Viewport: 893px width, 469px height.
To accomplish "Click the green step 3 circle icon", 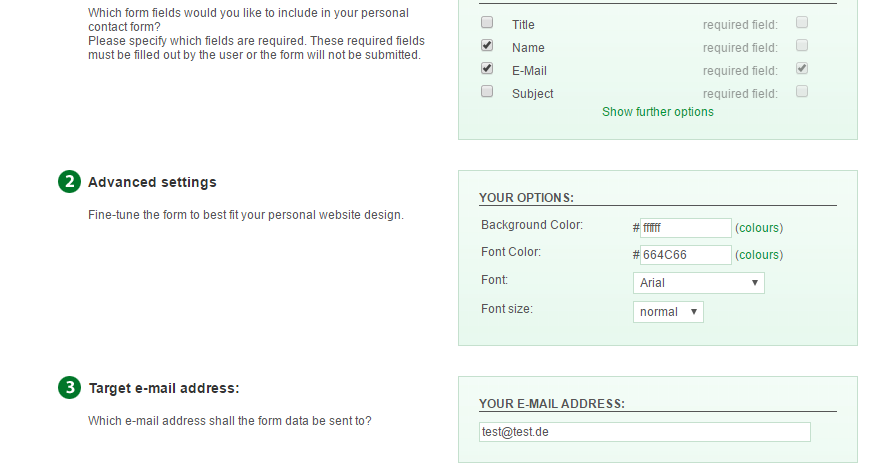I will 69,388.
